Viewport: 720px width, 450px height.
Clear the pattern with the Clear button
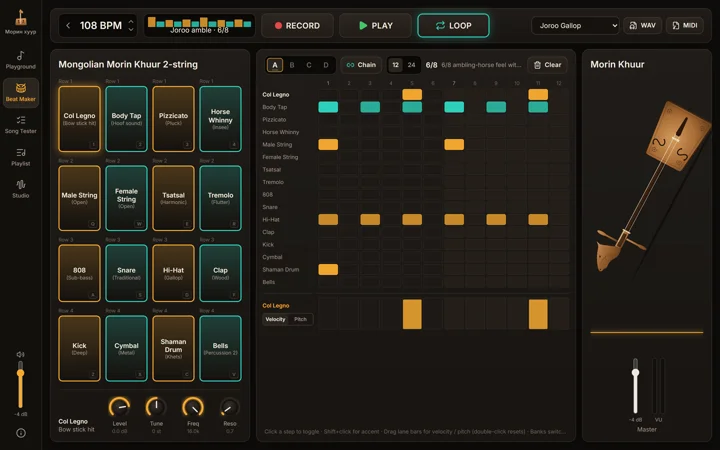(x=547, y=65)
